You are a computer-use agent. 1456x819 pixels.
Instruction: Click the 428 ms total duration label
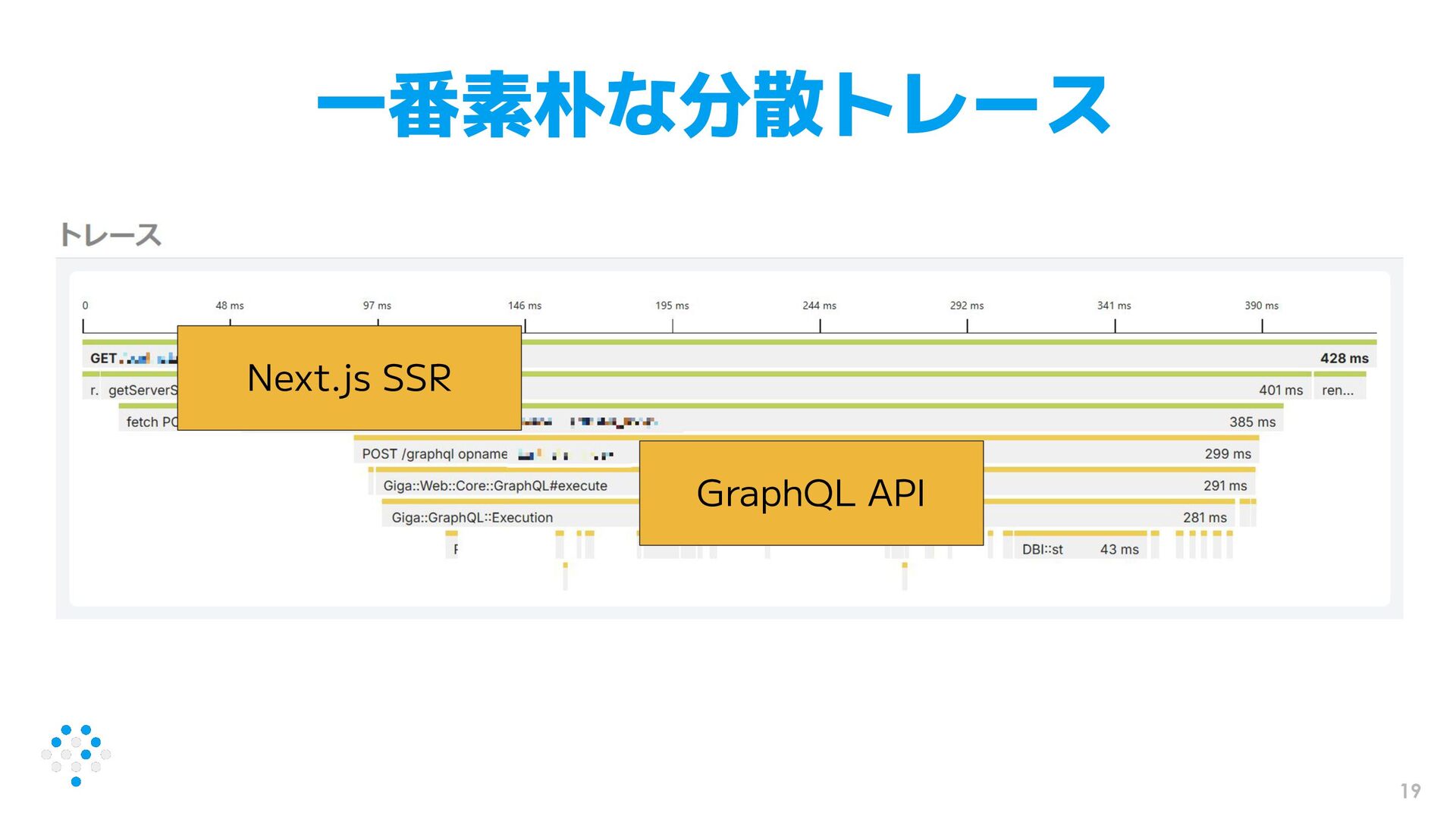(1344, 358)
